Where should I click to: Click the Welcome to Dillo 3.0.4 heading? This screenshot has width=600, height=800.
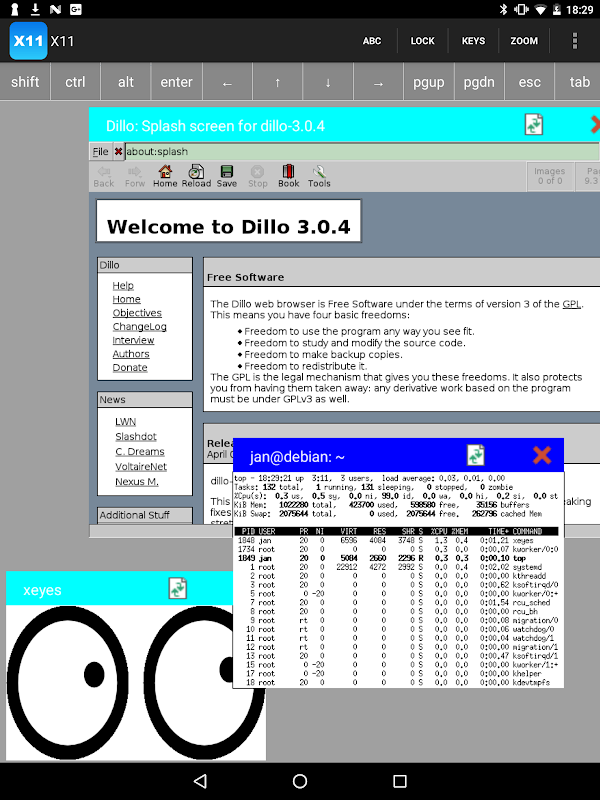pos(229,227)
